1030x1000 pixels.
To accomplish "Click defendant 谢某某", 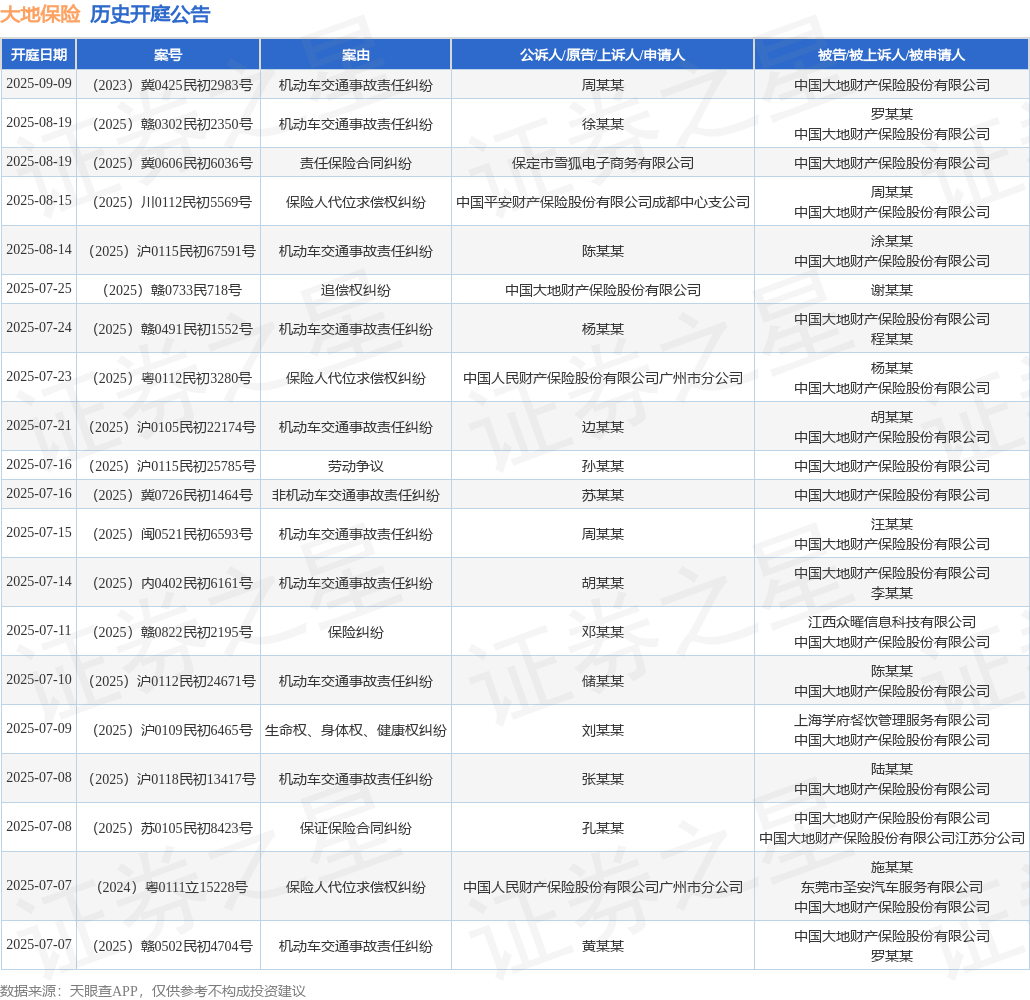I will tap(891, 290).
